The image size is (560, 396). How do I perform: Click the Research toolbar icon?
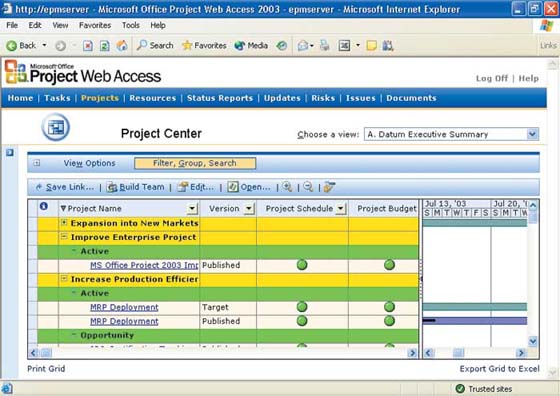(x=388, y=45)
